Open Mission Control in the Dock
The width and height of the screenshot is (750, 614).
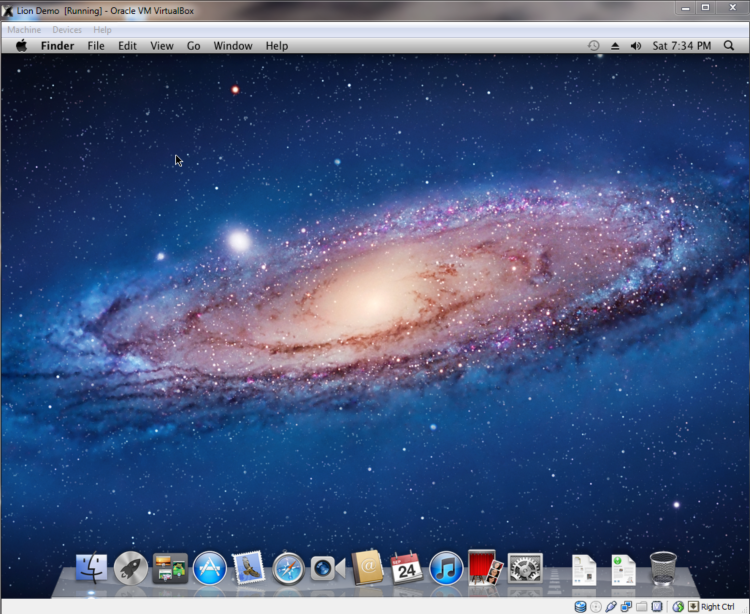[170, 568]
